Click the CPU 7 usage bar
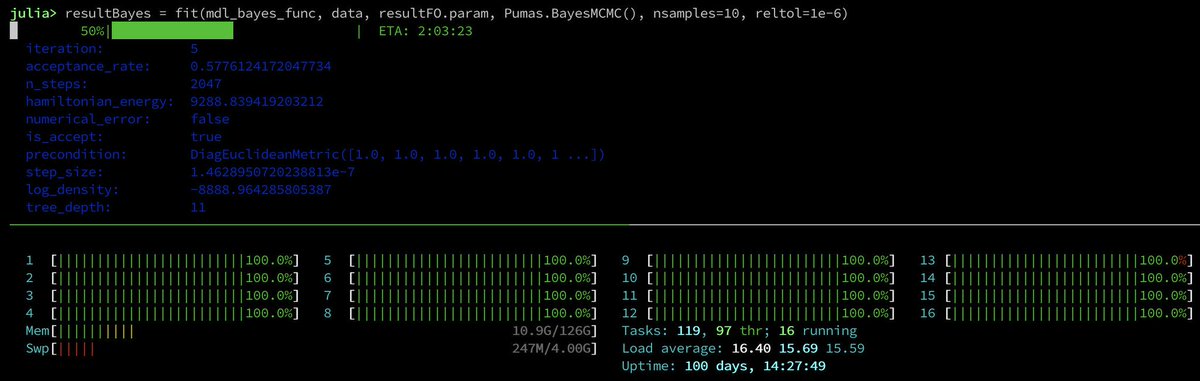Screen dimensions: 1200x381 click(x=473, y=295)
